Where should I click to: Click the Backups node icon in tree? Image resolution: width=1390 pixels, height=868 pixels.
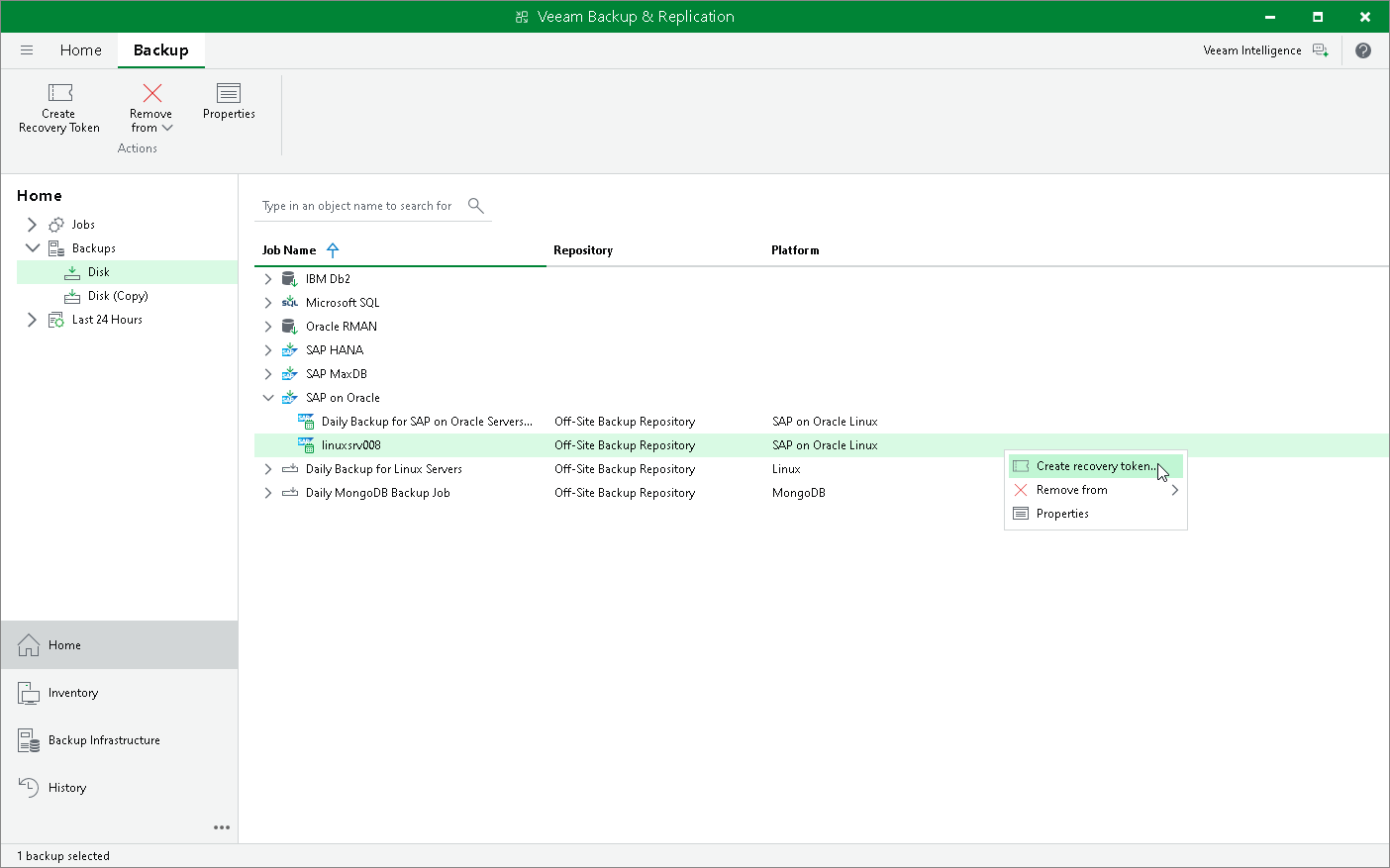(x=56, y=248)
